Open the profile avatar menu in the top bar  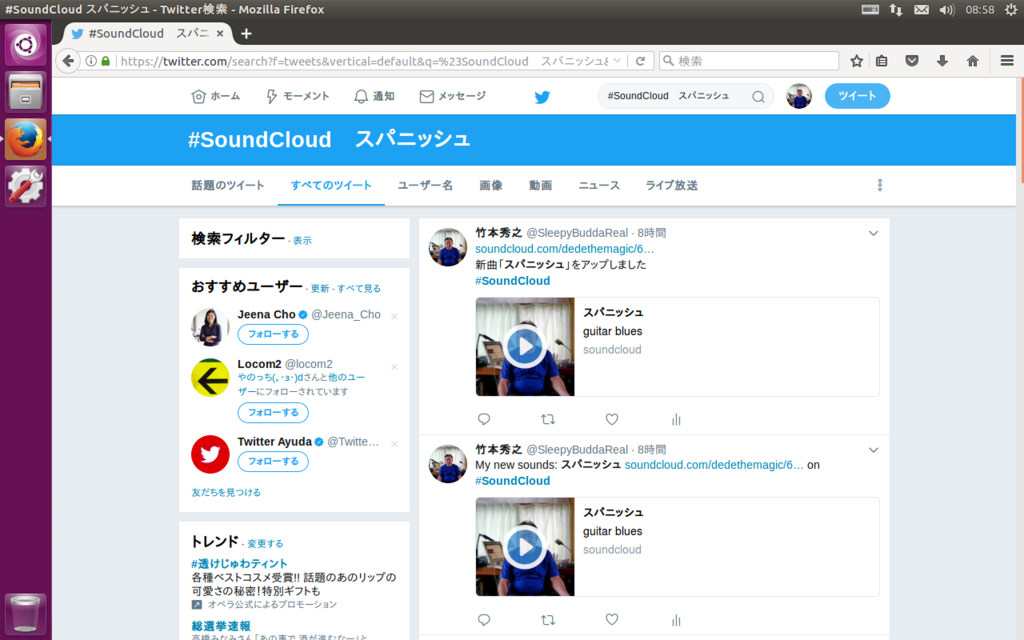pyautogui.click(x=799, y=96)
